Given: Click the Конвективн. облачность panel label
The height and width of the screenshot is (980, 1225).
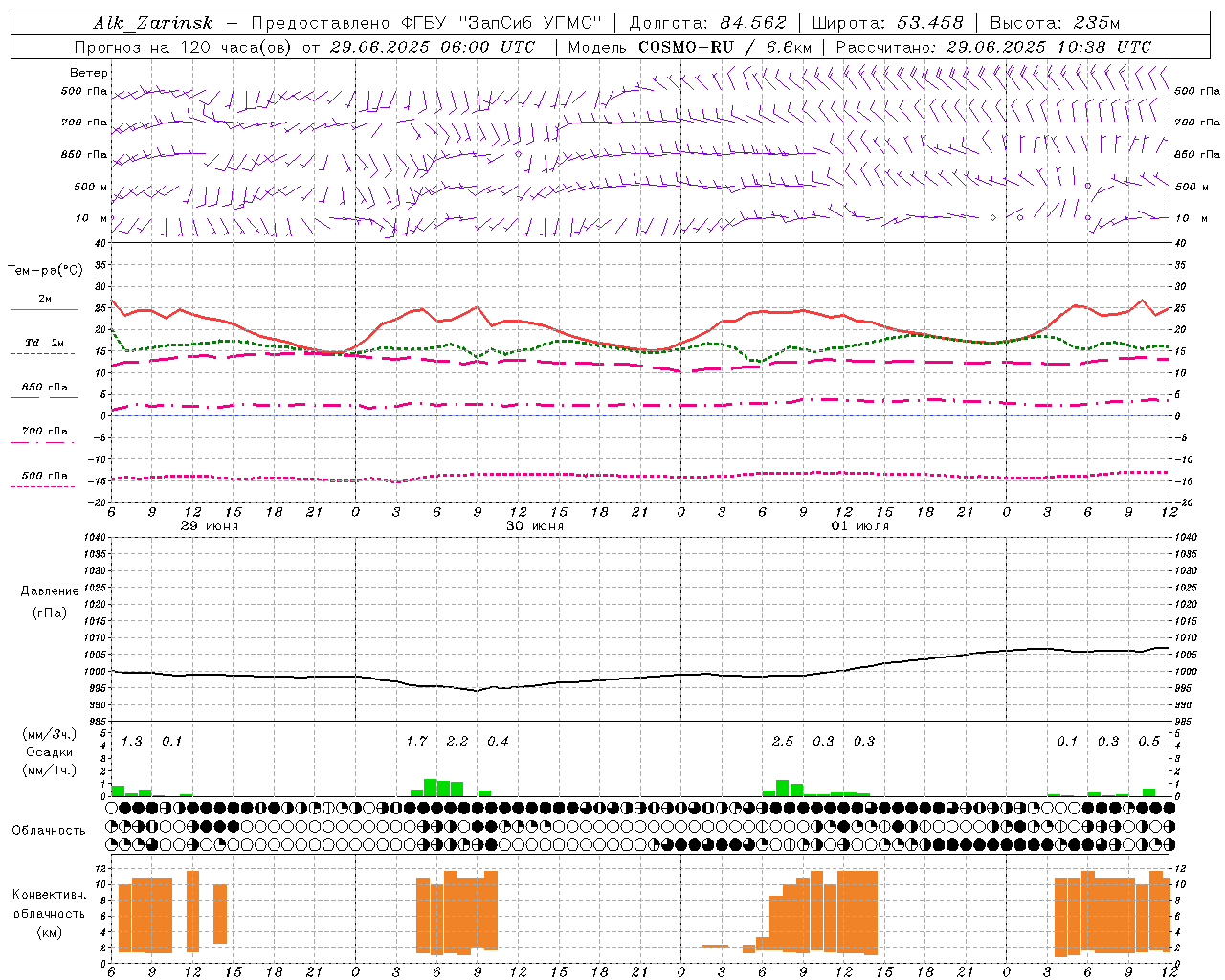Looking at the screenshot, I should click(x=50, y=913).
